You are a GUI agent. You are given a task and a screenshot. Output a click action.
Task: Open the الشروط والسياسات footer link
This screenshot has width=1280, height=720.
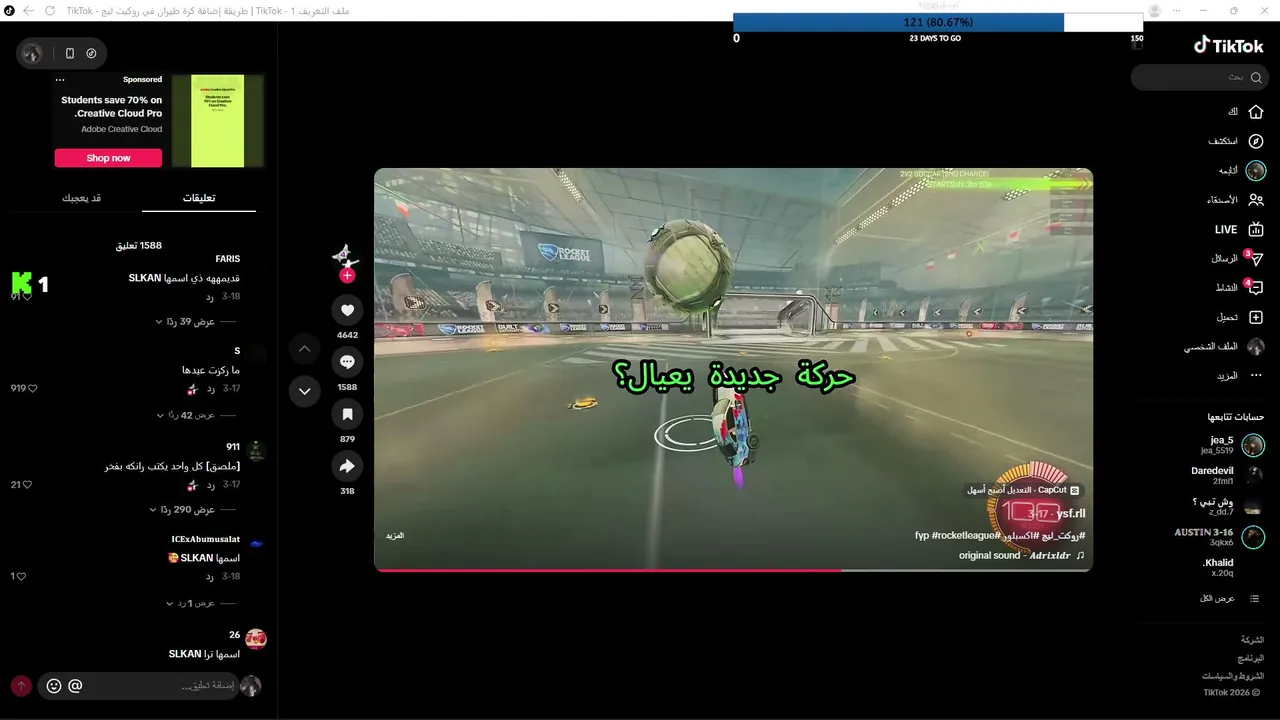(1232, 676)
